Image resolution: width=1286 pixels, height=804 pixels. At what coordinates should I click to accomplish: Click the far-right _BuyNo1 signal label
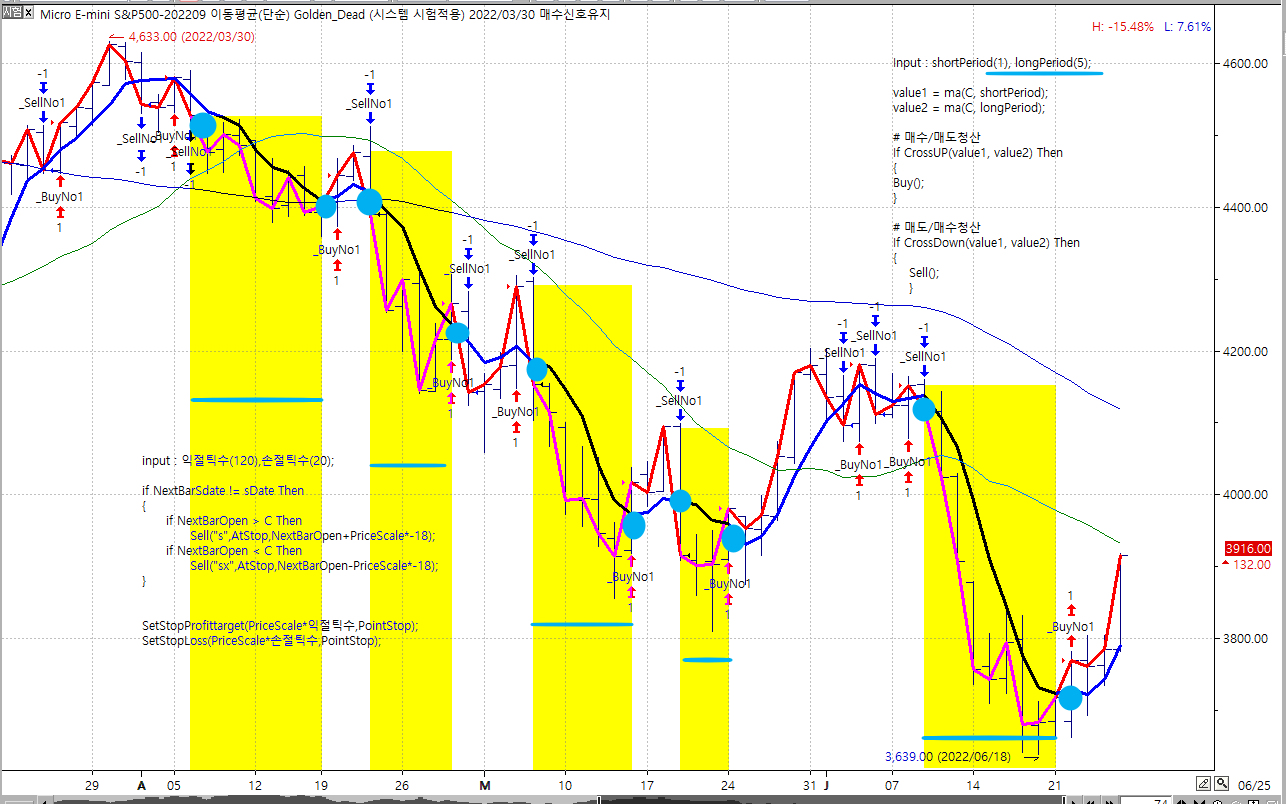click(1070, 627)
